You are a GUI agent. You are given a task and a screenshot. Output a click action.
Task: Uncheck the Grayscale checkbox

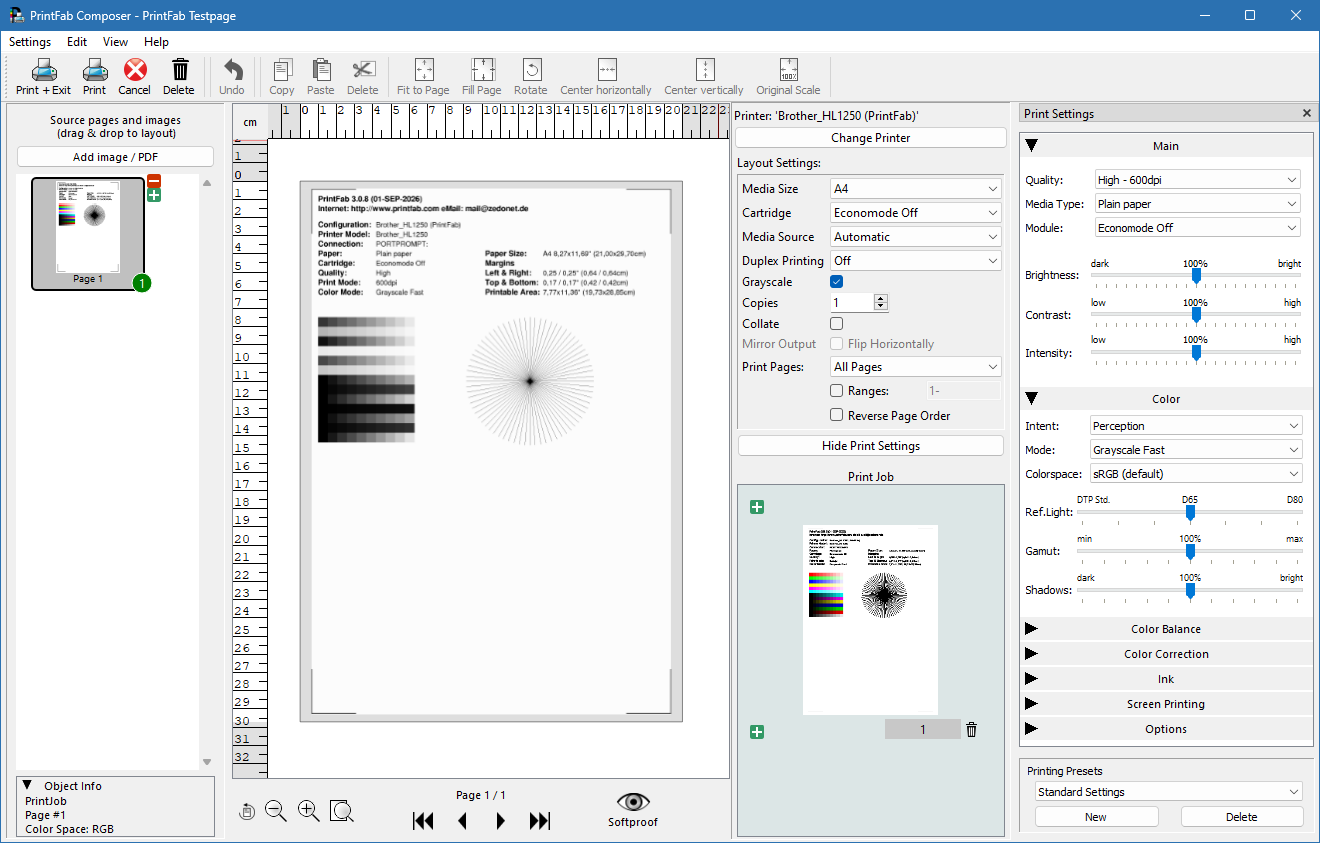(x=837, y=282)
